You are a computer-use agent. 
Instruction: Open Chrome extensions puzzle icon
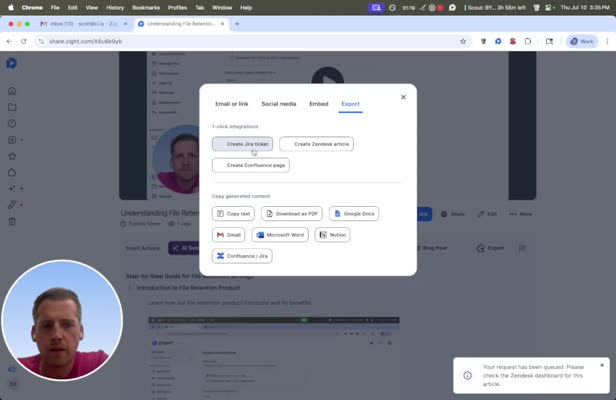pyautogui.click(x=528, y=41)
